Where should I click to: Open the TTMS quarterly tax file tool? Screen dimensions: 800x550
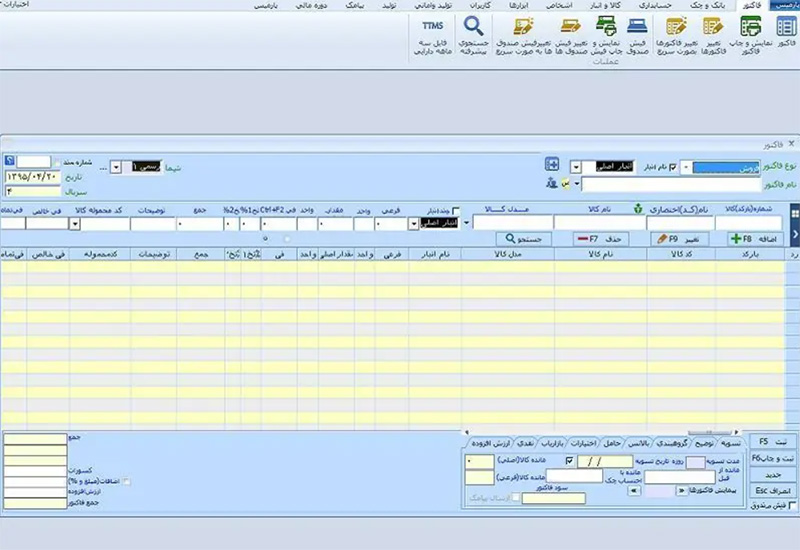coord(432,27)
